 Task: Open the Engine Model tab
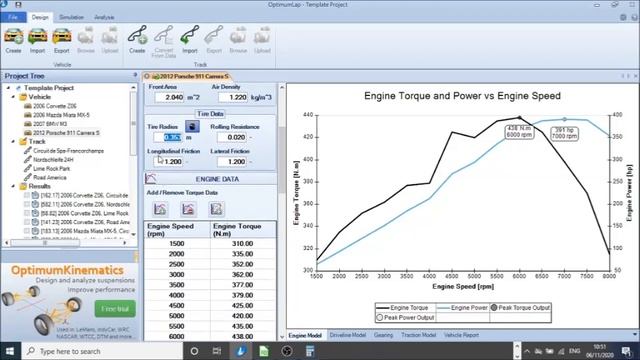(305, 335)
